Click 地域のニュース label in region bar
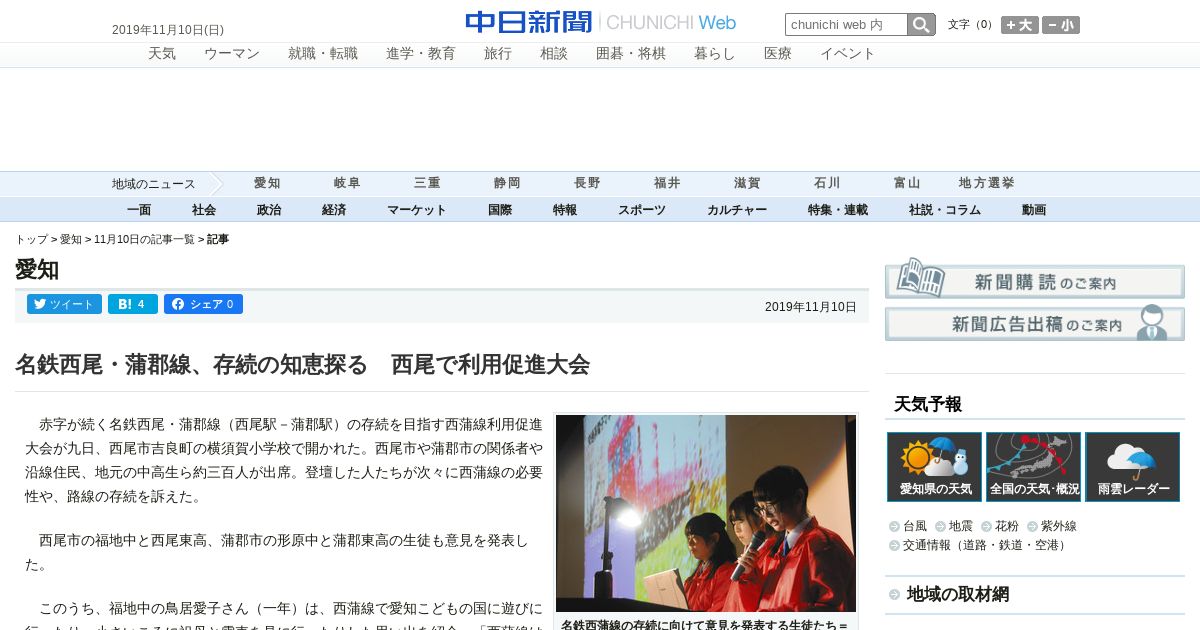1200x630 pixels. point(153,184)
